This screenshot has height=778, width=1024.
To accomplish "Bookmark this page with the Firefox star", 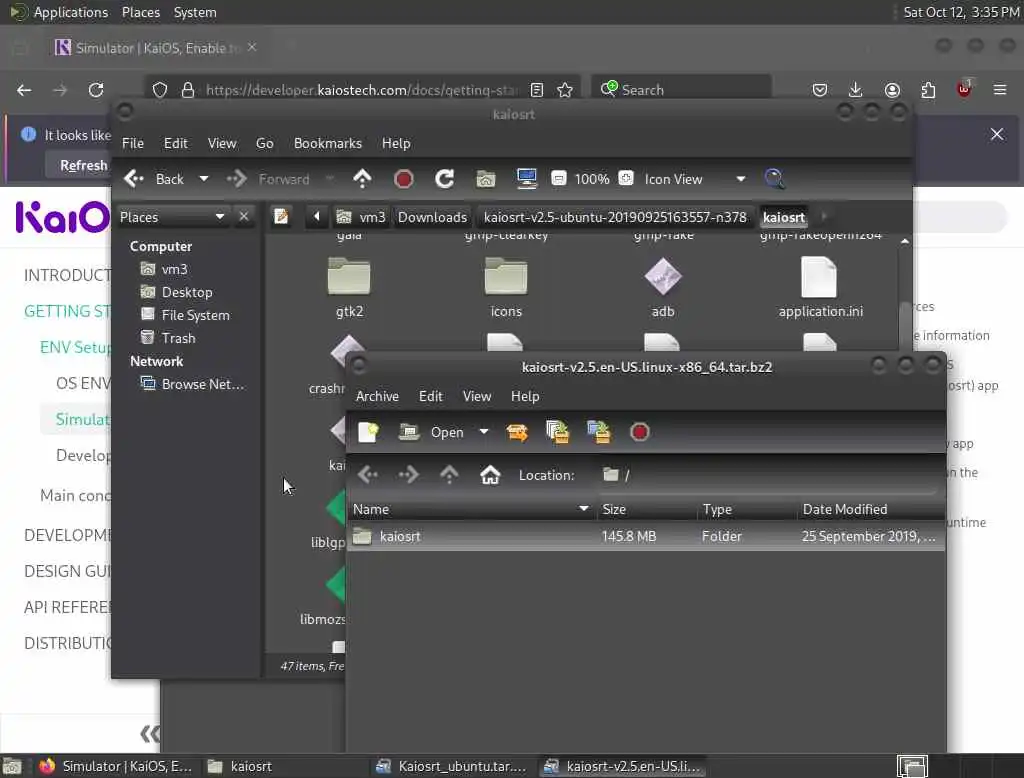I will [x=566, y=89].
